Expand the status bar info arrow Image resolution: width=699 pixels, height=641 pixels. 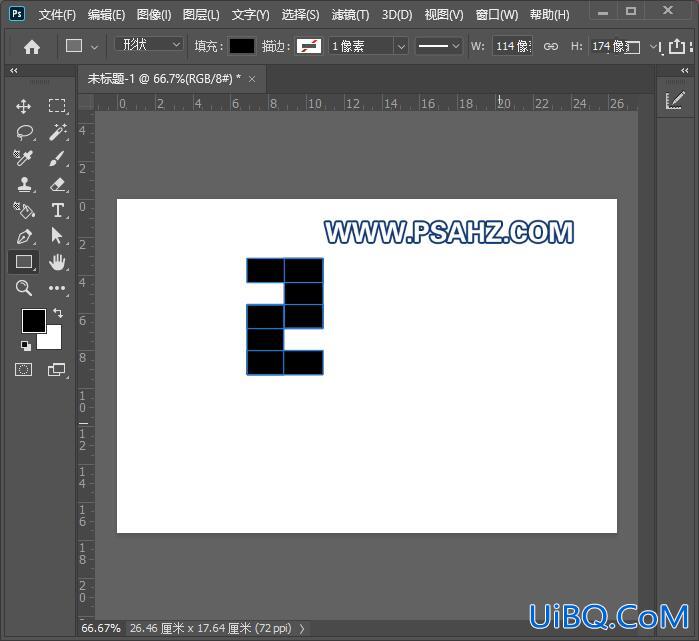[x=302, y=629]
